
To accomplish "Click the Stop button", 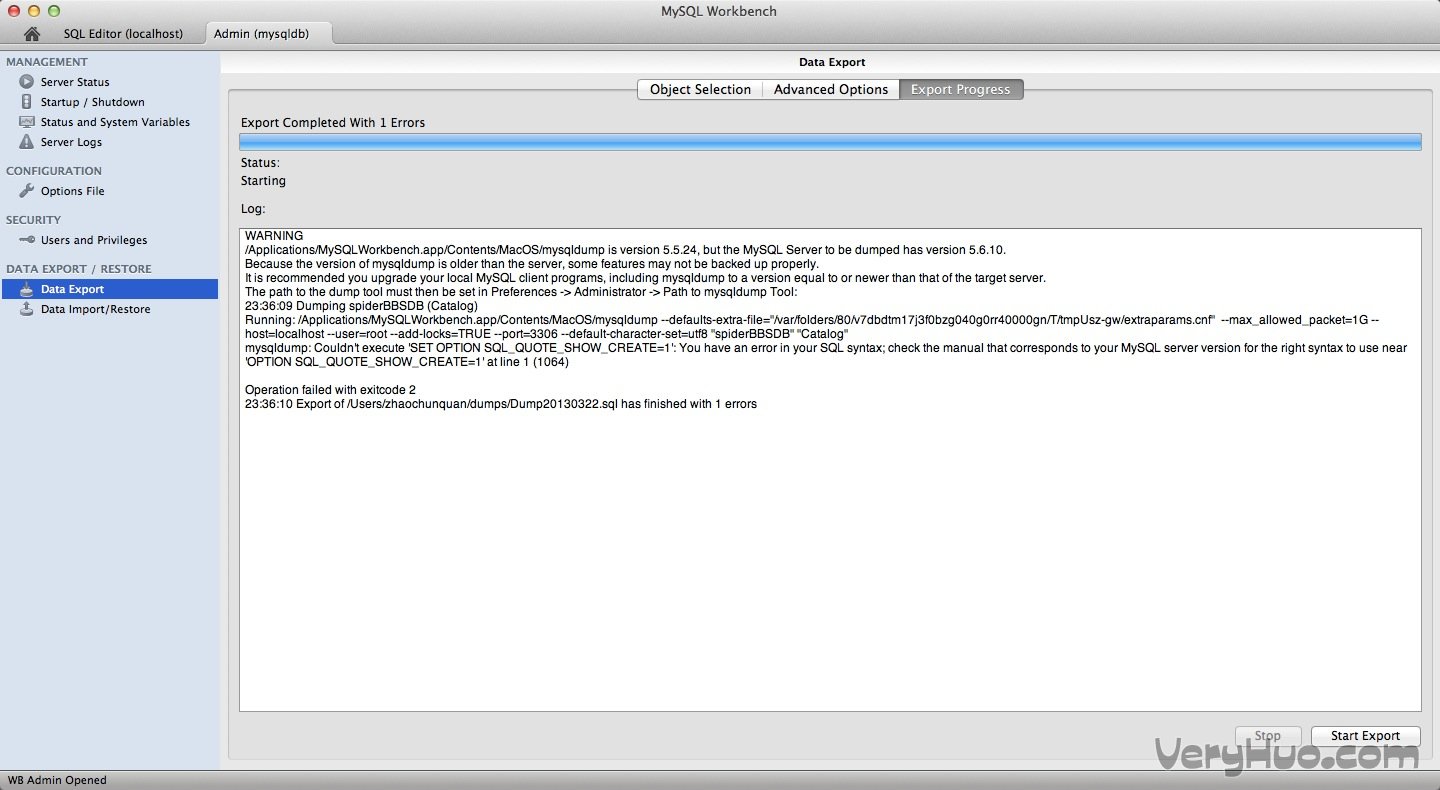I will click(x=1267, y=736).
